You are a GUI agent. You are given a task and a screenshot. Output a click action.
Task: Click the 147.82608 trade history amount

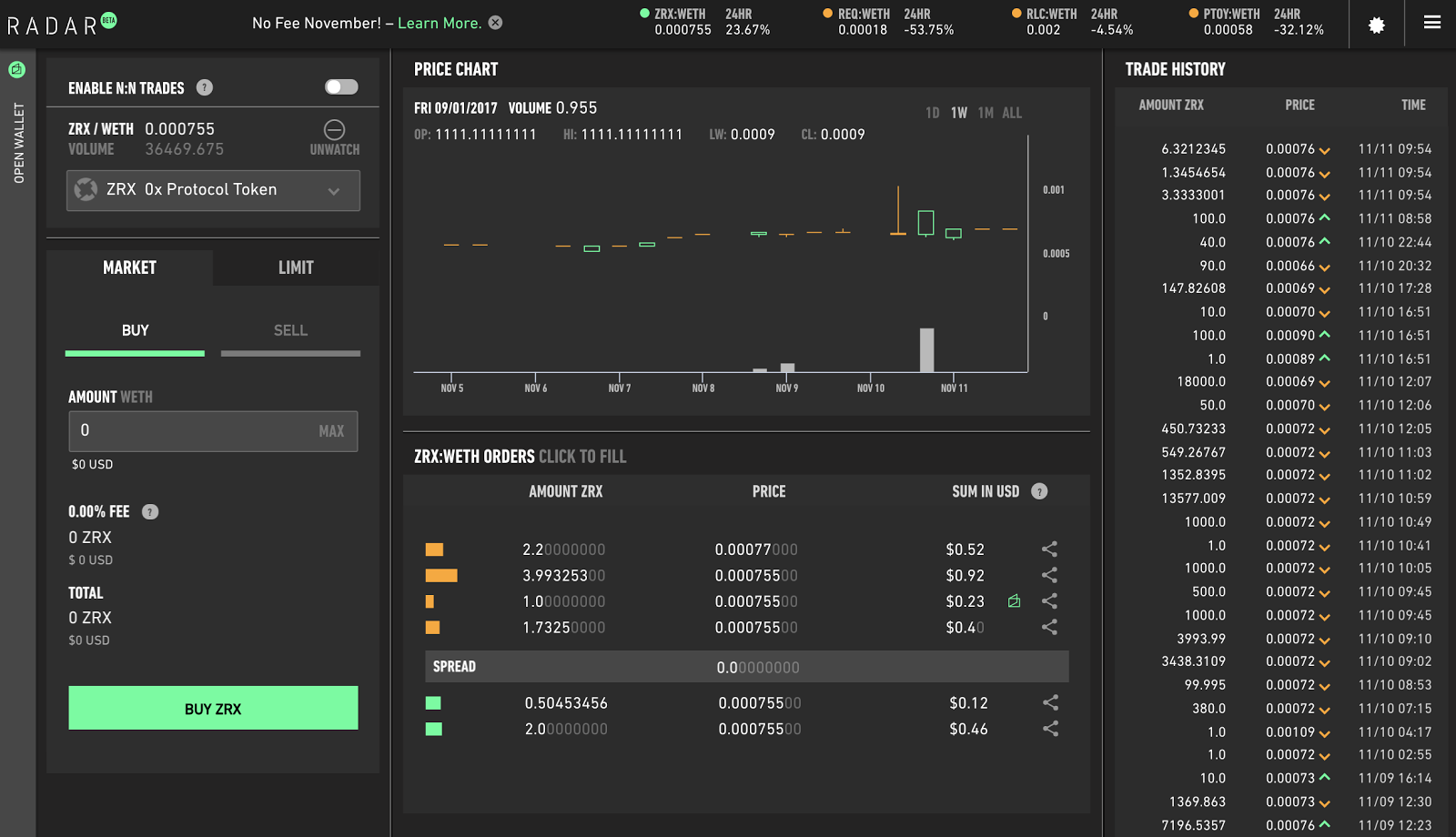point(1193,287)
